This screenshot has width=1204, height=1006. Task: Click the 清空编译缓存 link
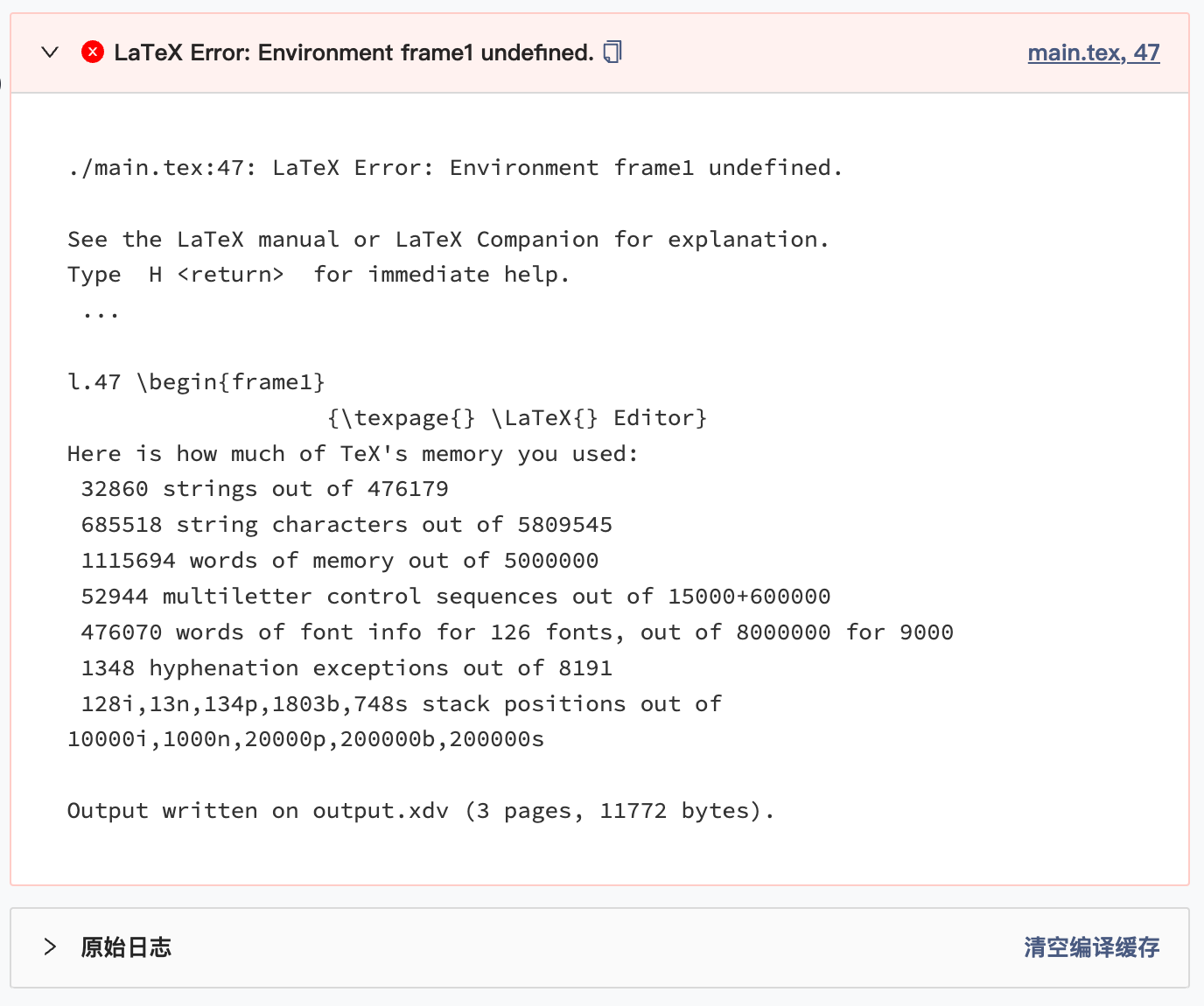1092,947
